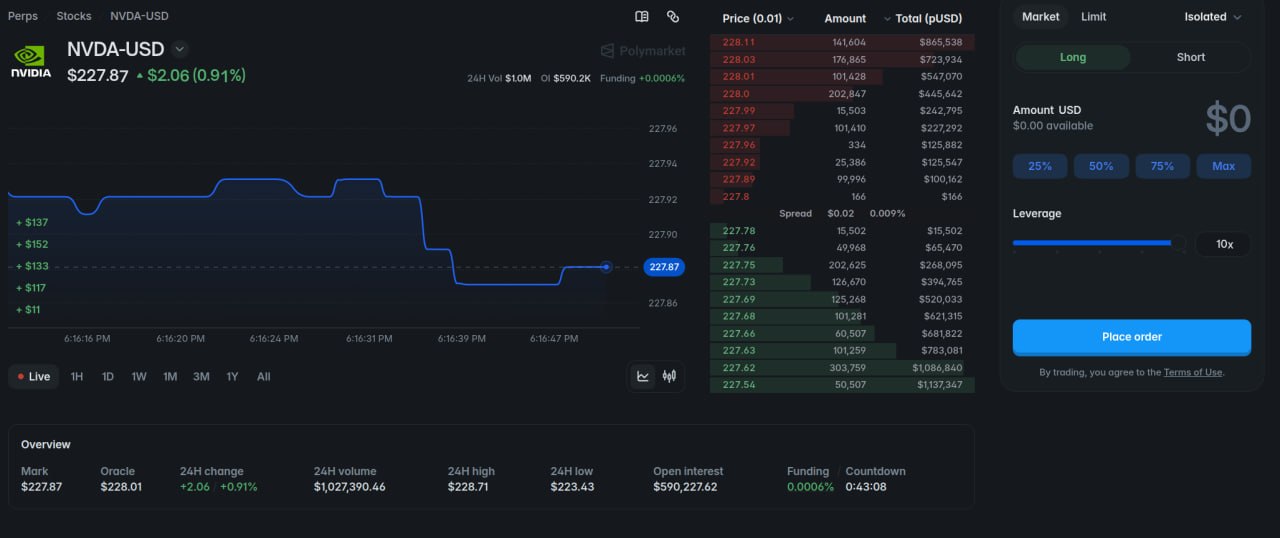The width and height of the screenshot is (1280, 538).
Task: Select the 1H chart range
Action: (x=77, y=377)
